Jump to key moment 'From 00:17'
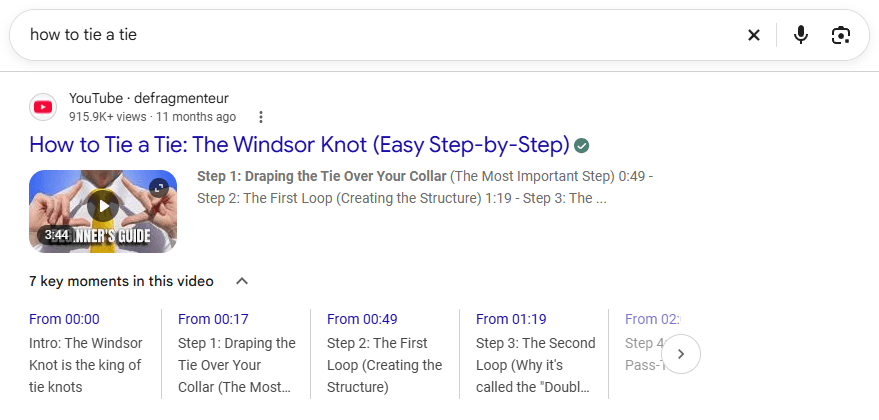 pyautogui.click(x=213, y=319)
